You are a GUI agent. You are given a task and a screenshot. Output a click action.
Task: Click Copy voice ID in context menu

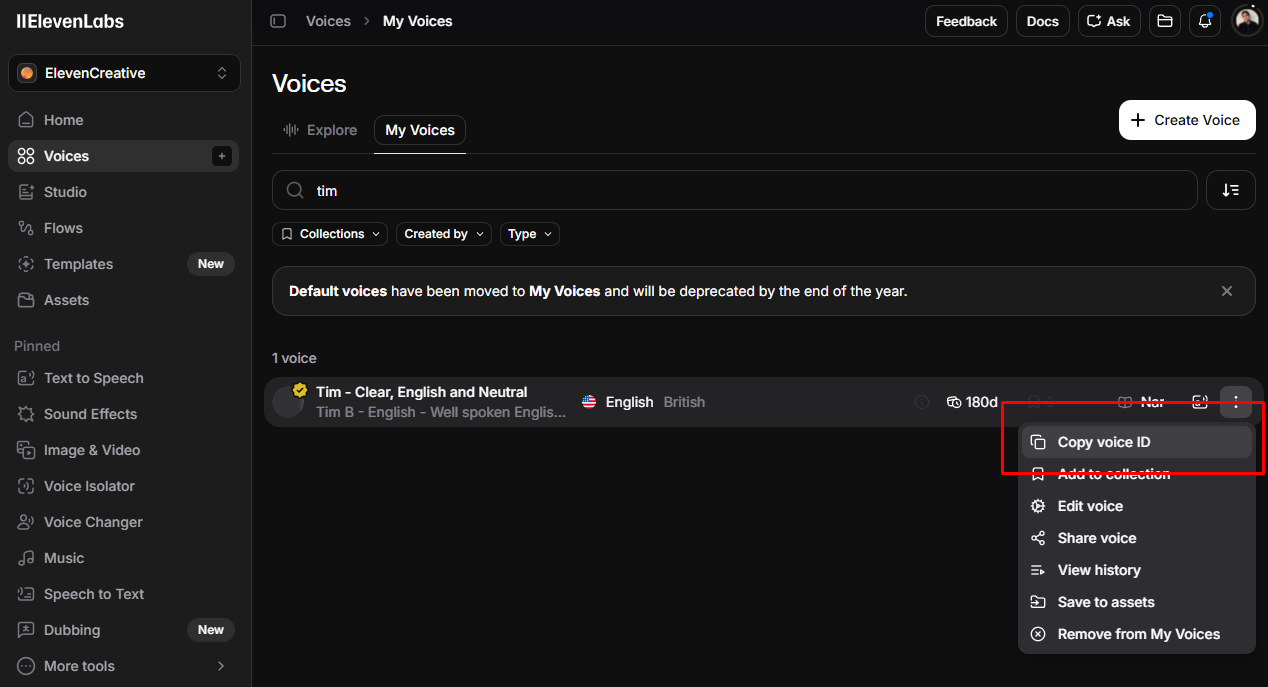tap(1136, 442)
